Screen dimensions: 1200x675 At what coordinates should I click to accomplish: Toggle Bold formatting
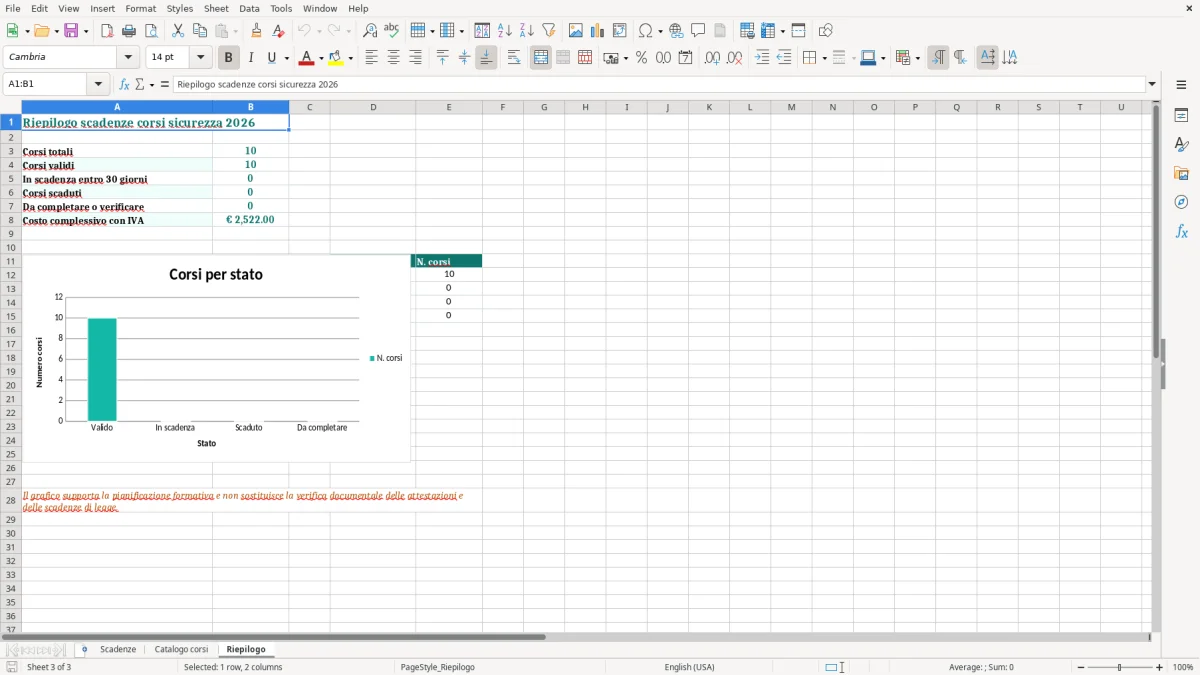[228, 58]
